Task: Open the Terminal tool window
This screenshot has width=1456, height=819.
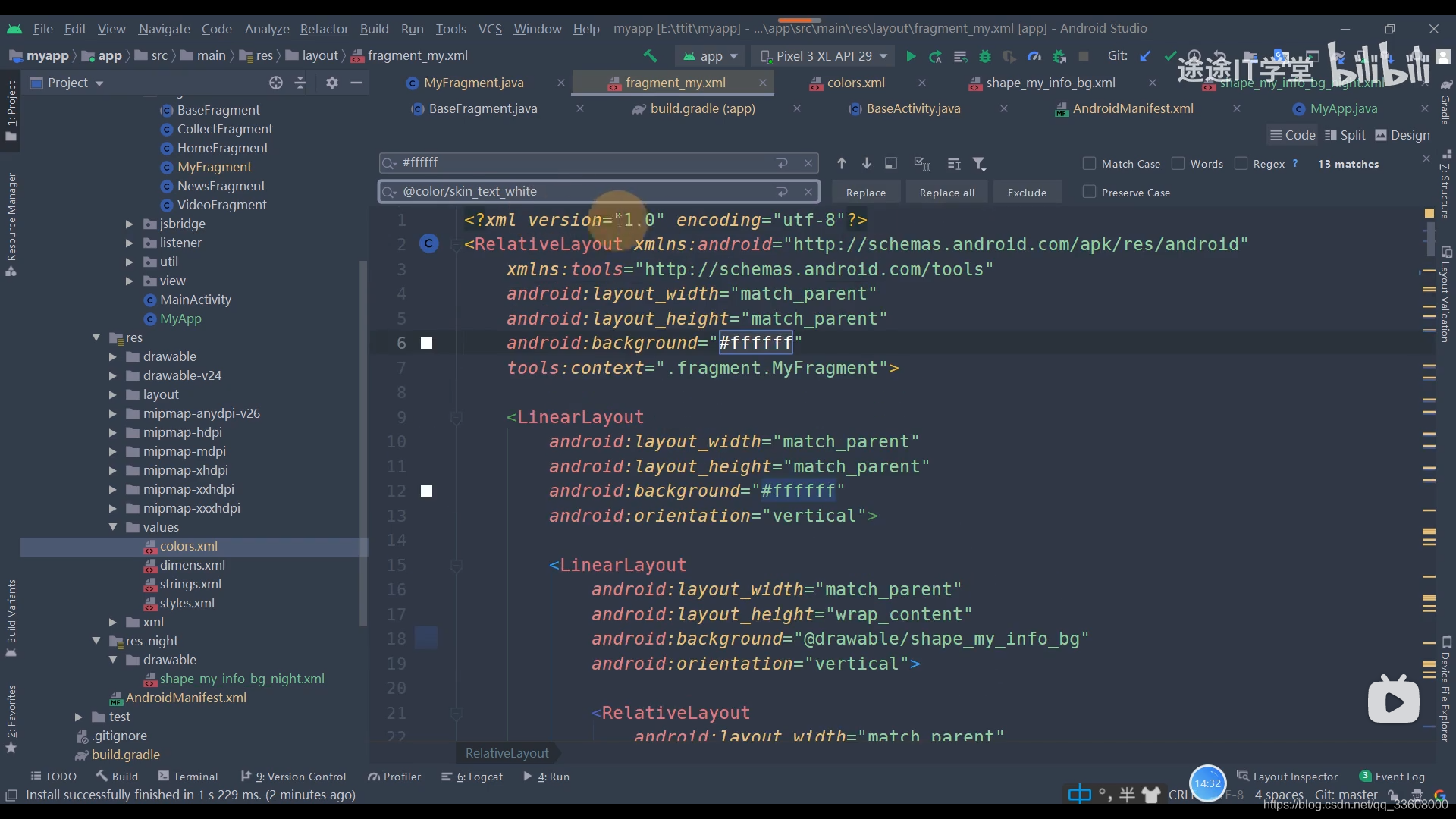Action: pyautogui.click(x=187, y=777)
